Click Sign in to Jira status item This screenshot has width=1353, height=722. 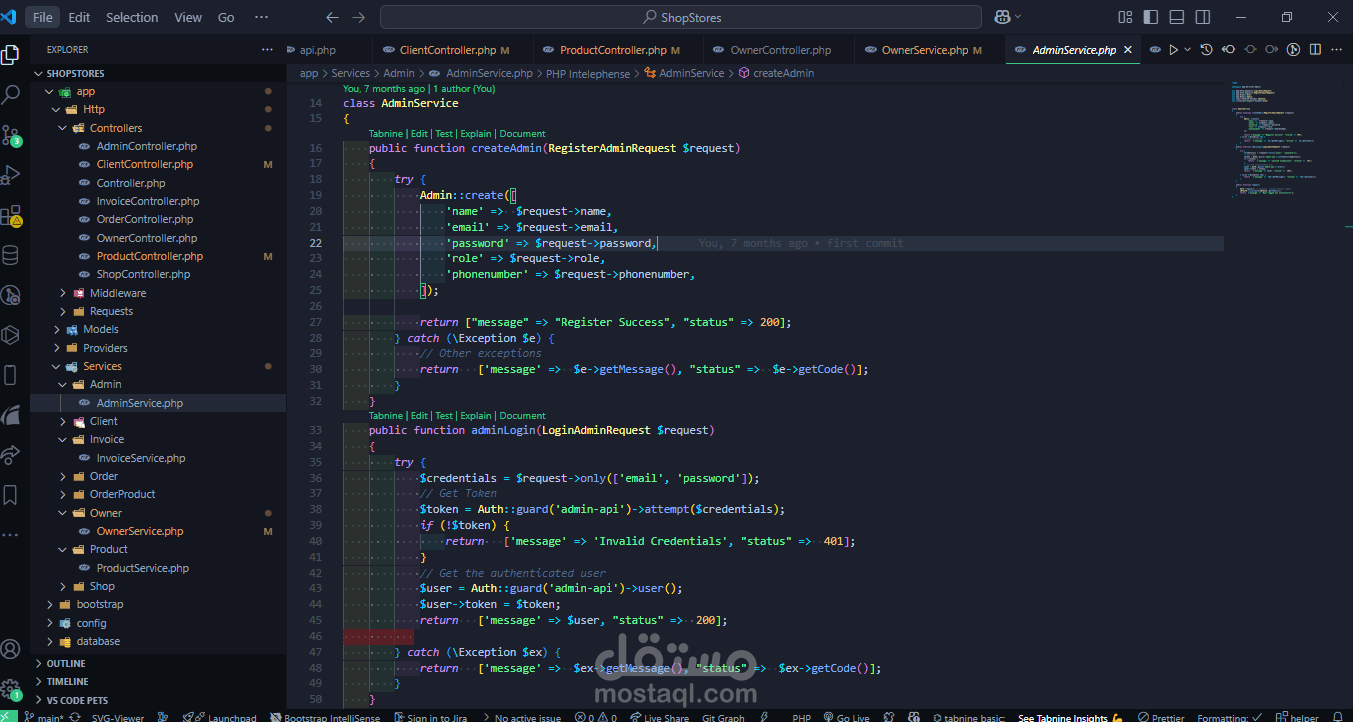pyautogui.click(x=430, y=717)
